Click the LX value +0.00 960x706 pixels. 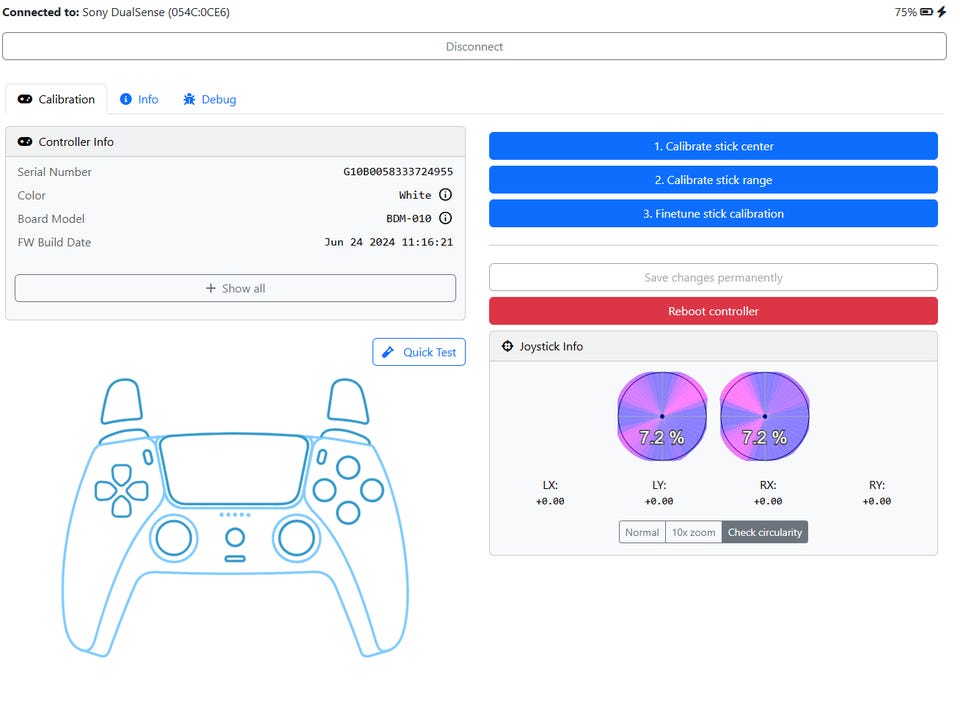(550, 501)
